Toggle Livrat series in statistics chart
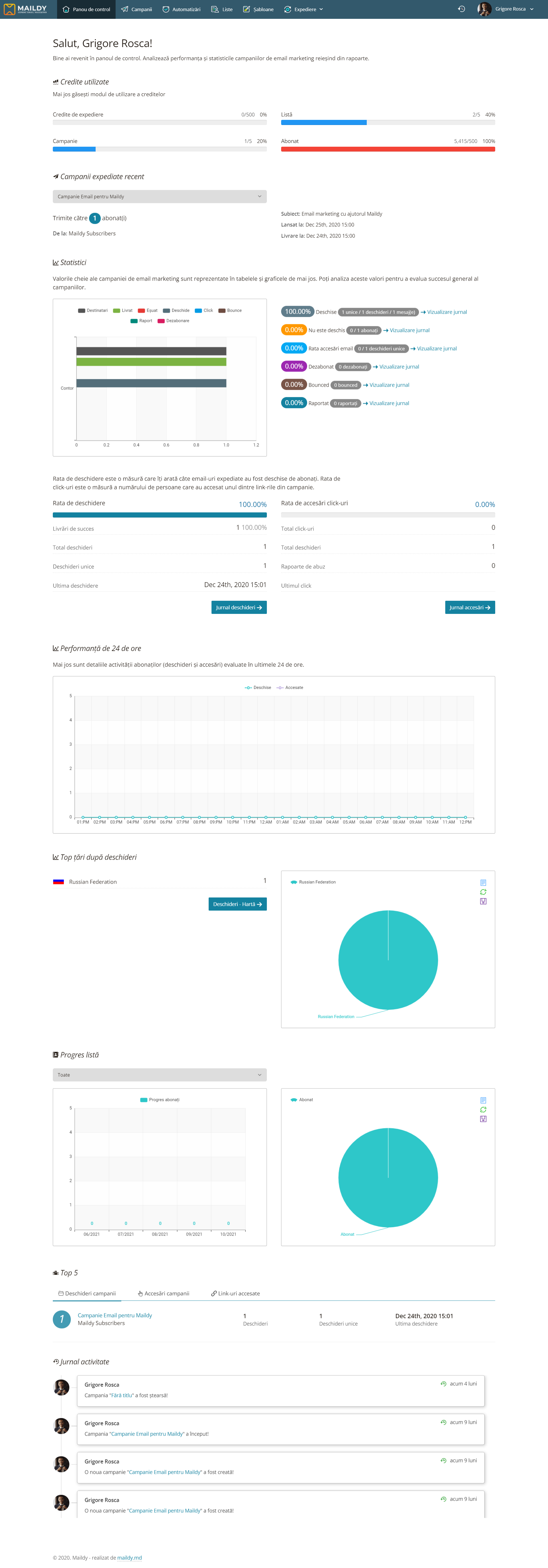 coord(122,311)
